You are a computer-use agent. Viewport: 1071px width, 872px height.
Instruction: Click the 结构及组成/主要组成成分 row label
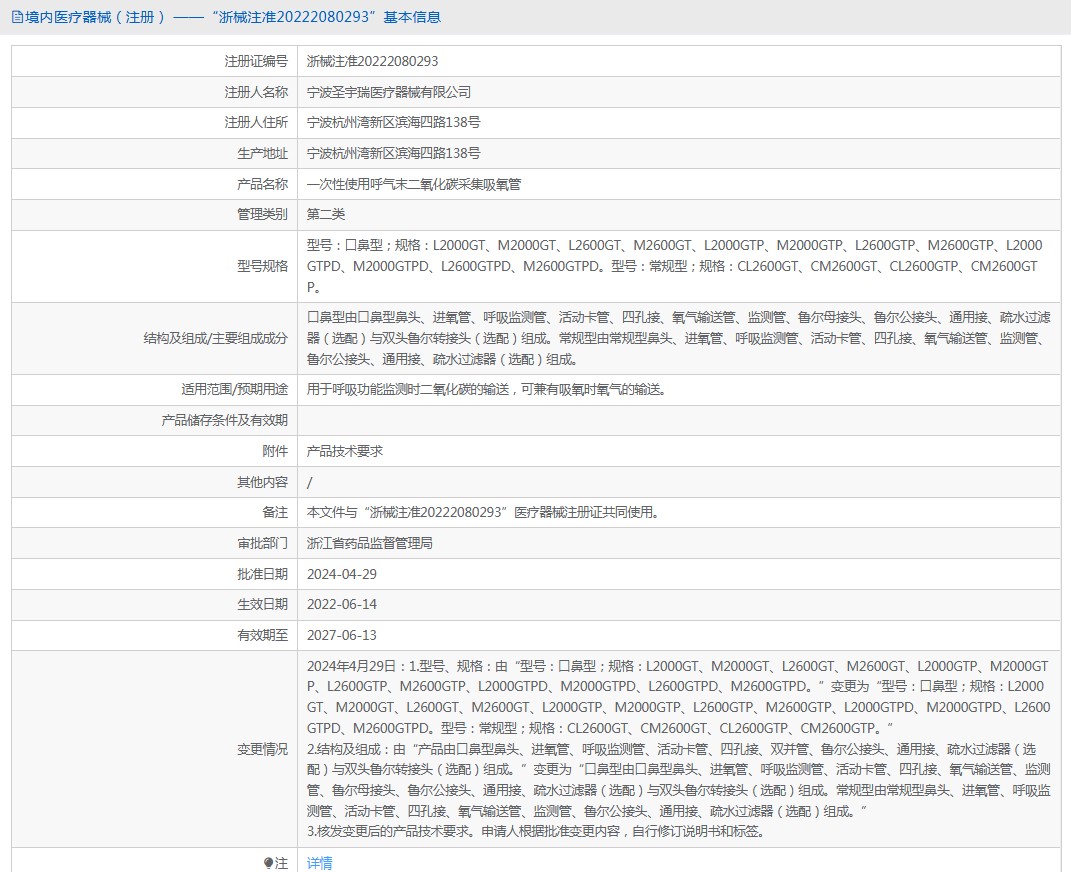pos(215,338)
